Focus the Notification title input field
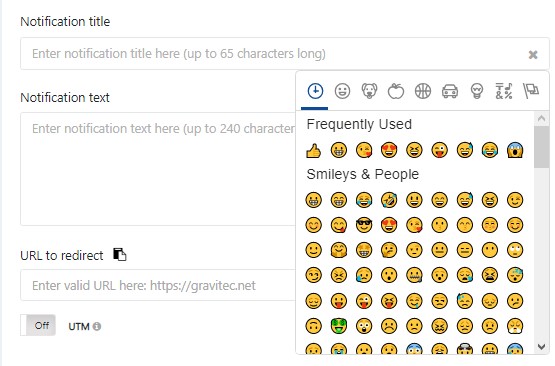This screenshot has width=555, height=366. [285, 53]
